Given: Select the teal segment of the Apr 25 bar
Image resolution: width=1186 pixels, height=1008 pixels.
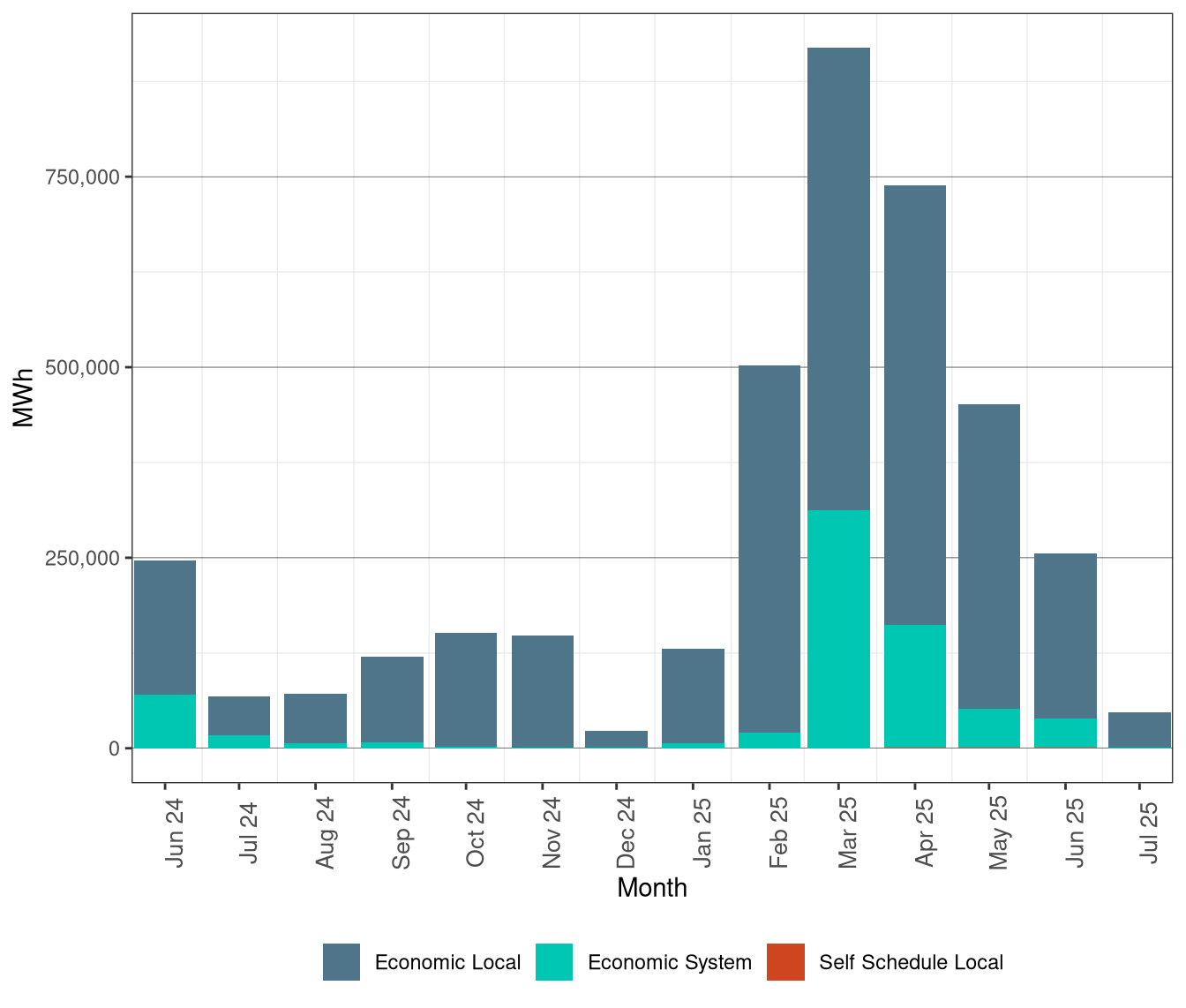Looking at the screenshot, I should pyautogui.click(x=914, y=686).
